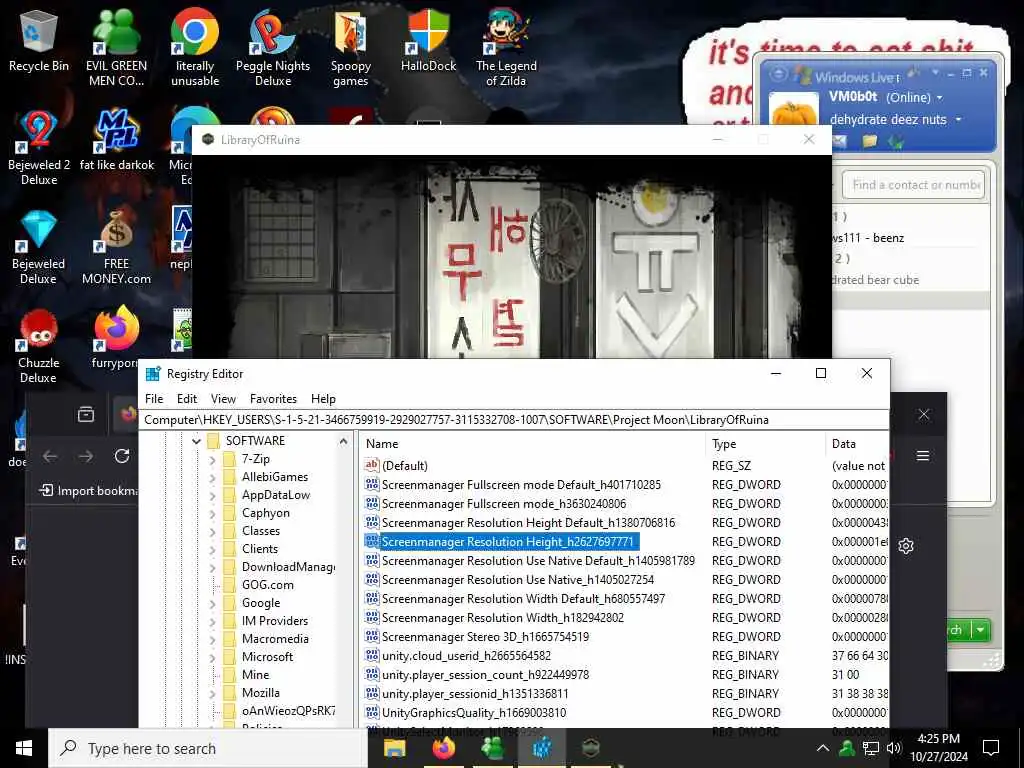Screen dimensions: 1024x768
Task: Open the View menu in Registry Editor
Action: (223, 398)
